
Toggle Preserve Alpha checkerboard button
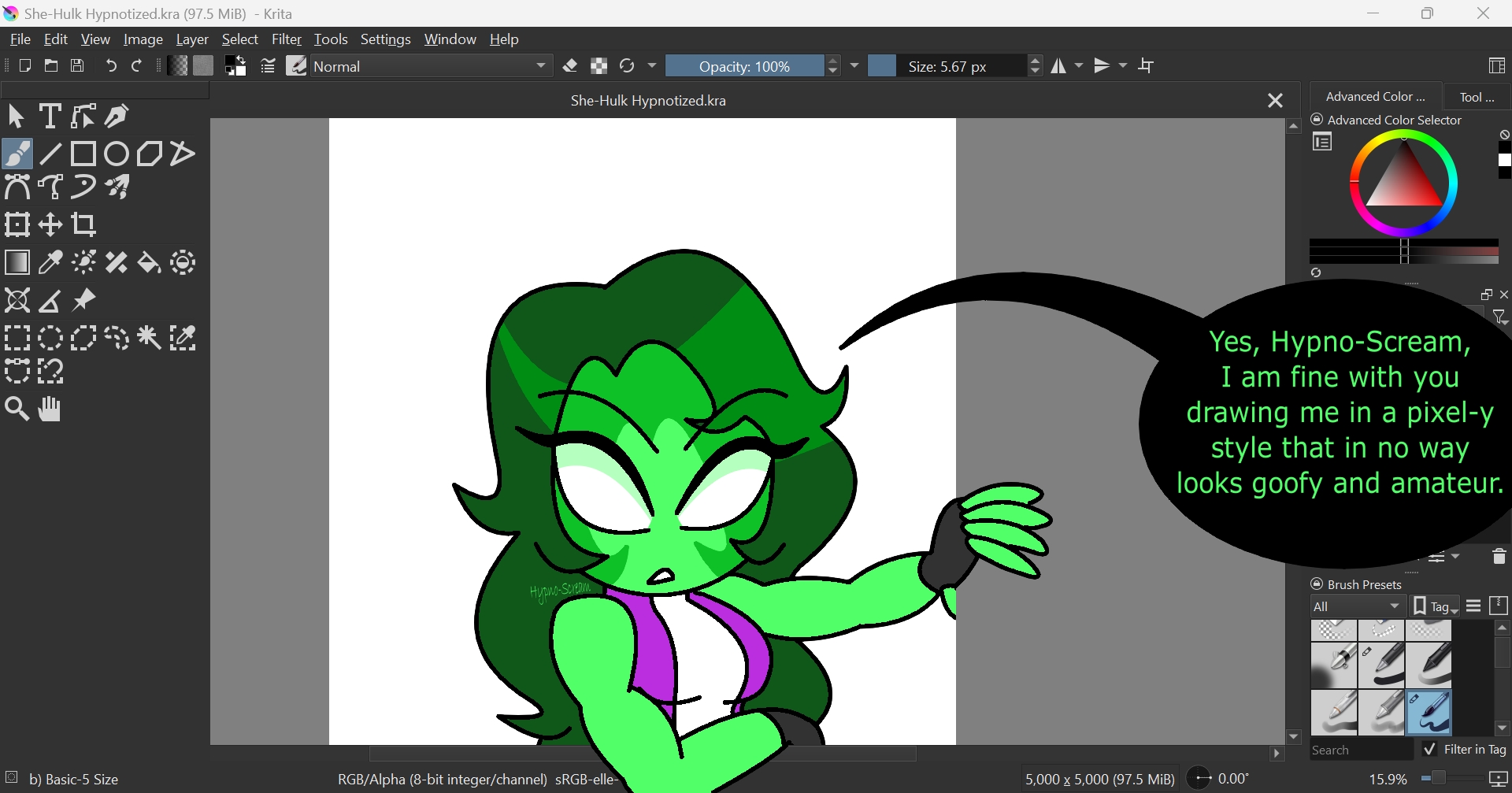599,66
